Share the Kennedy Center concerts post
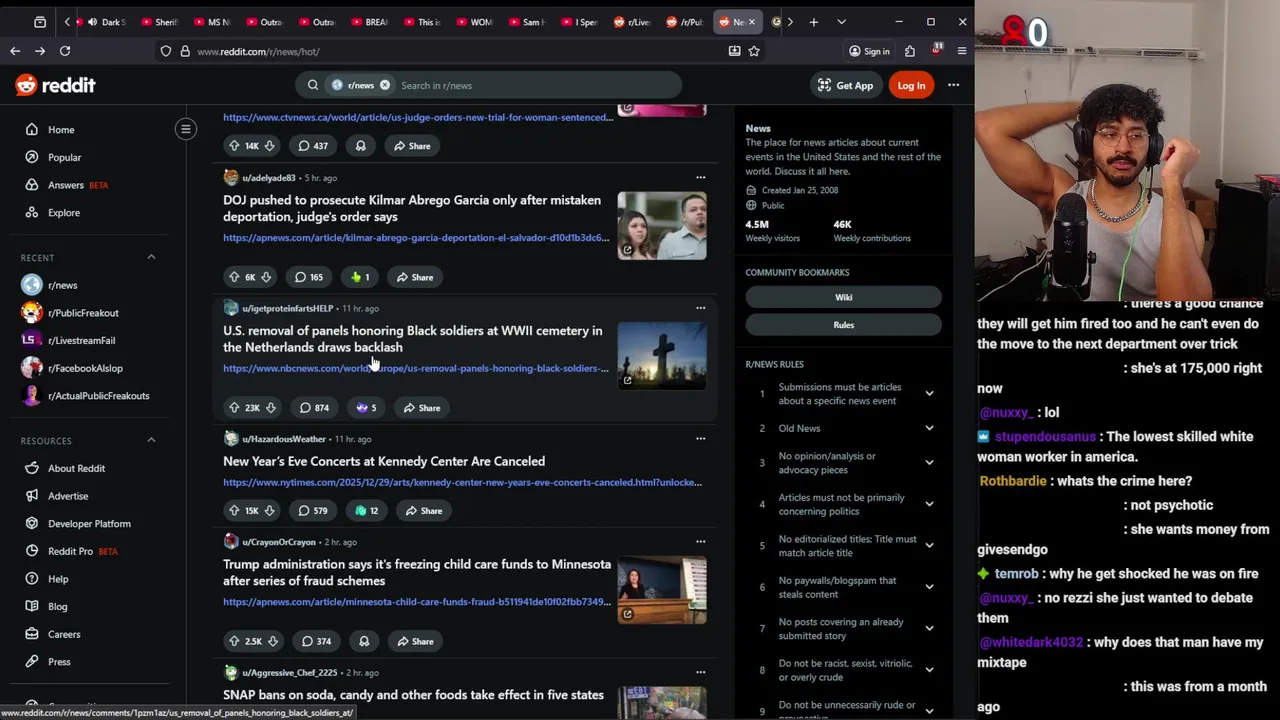Screen dimensions: 1280x720 423,511
